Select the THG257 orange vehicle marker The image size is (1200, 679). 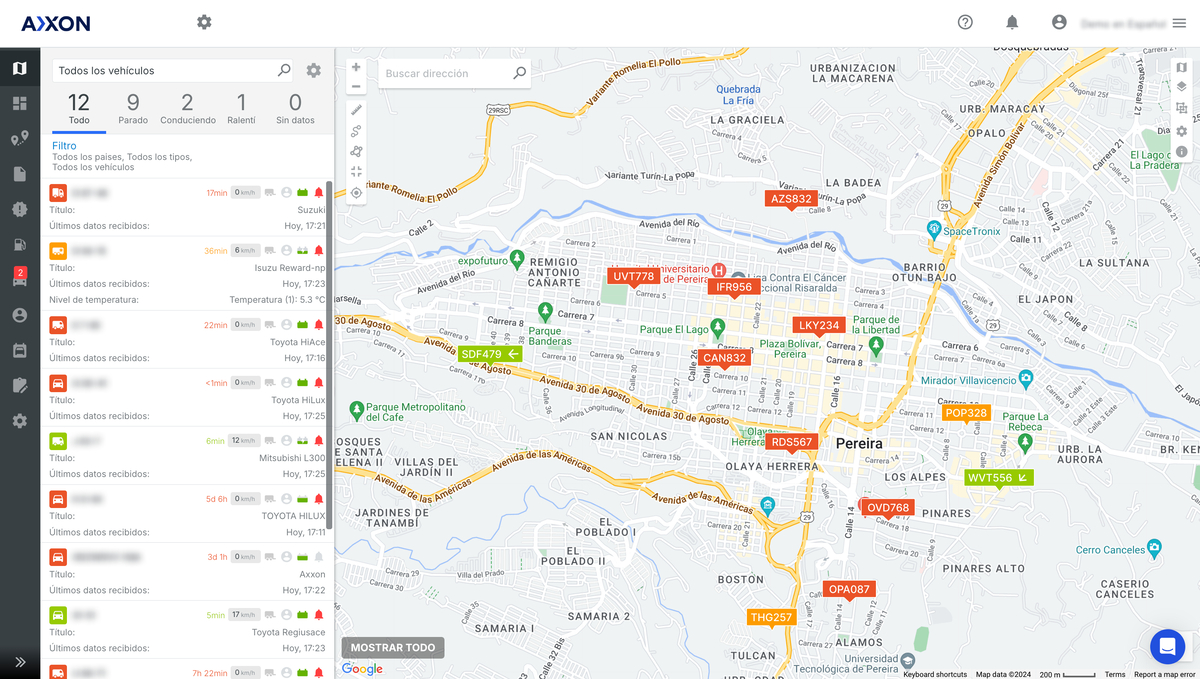771,617
